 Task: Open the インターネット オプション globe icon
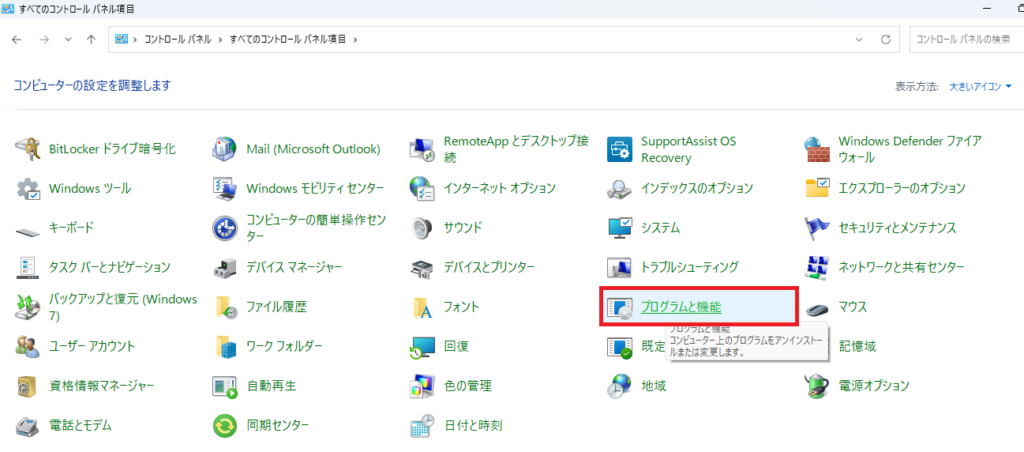coord(422,189)
